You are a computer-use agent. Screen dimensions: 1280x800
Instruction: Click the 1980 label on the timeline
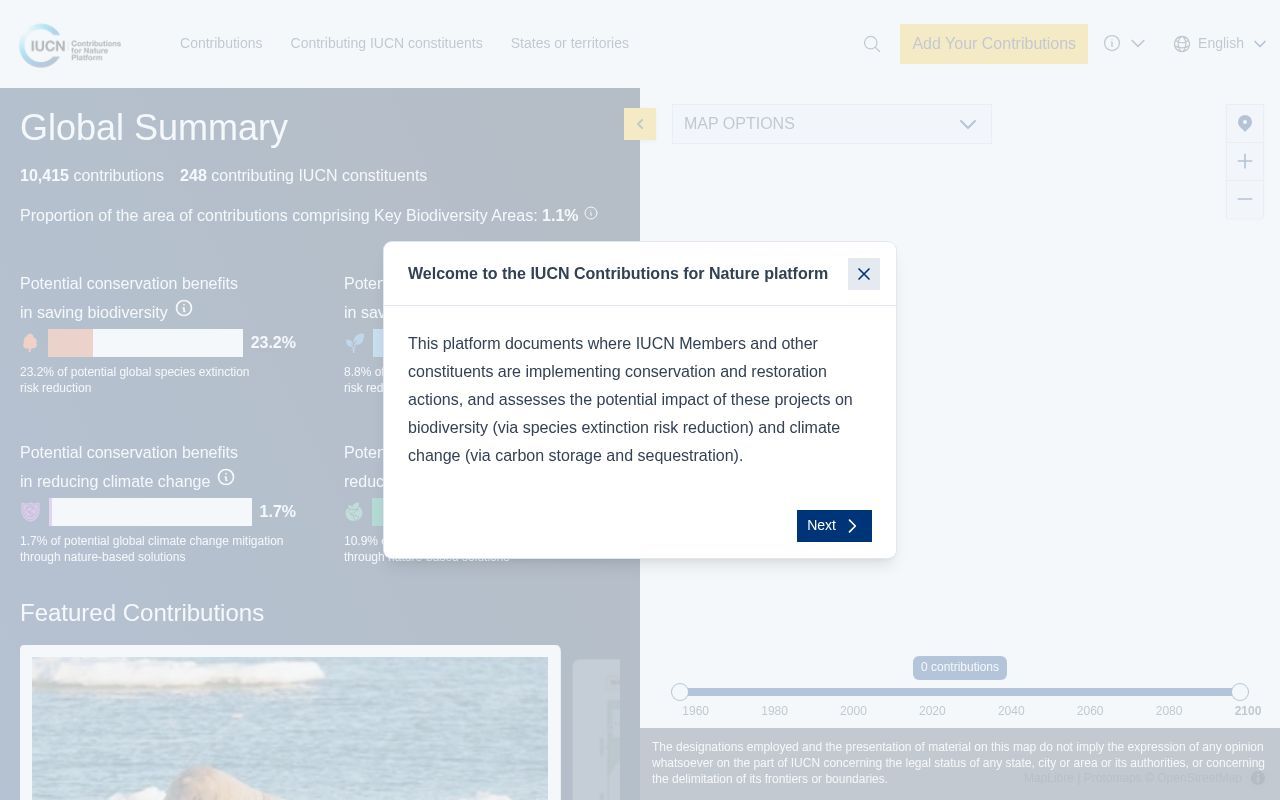[774, 711]
